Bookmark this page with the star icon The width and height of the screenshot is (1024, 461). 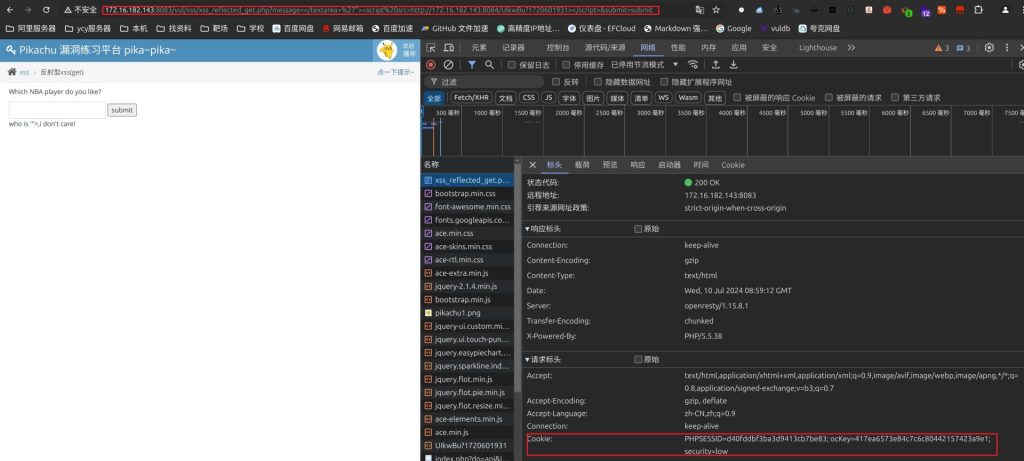(716, 10)
